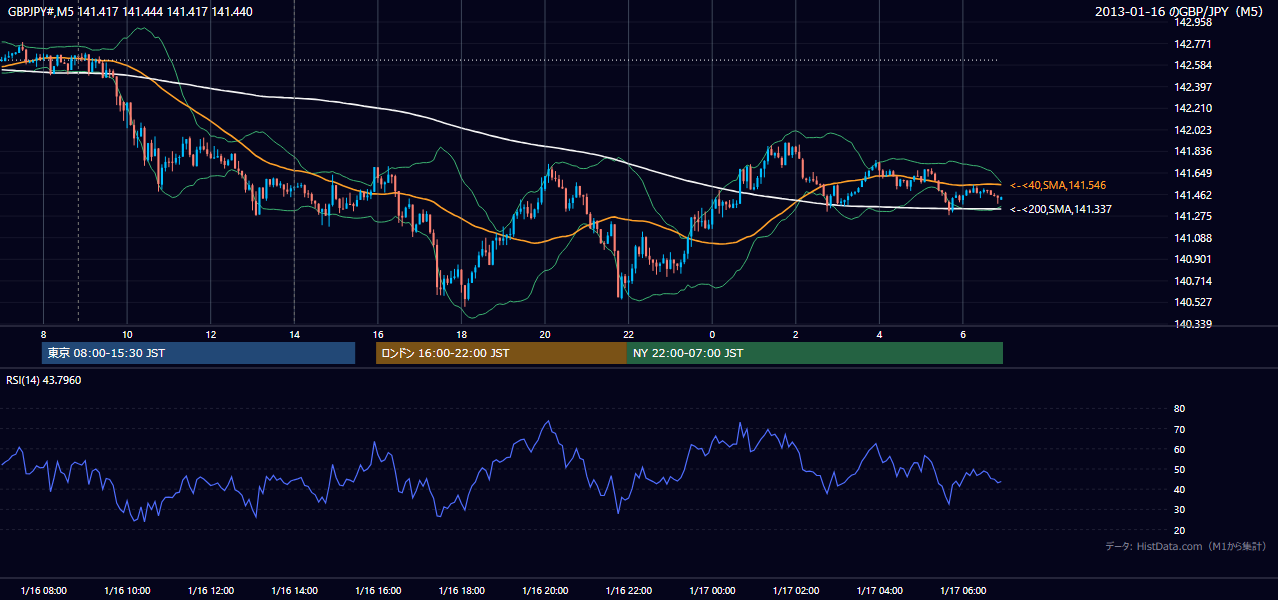Click price level 140.714 on axis
The height and width of the screenshot is (600, 1278).
pos(1193,281)
